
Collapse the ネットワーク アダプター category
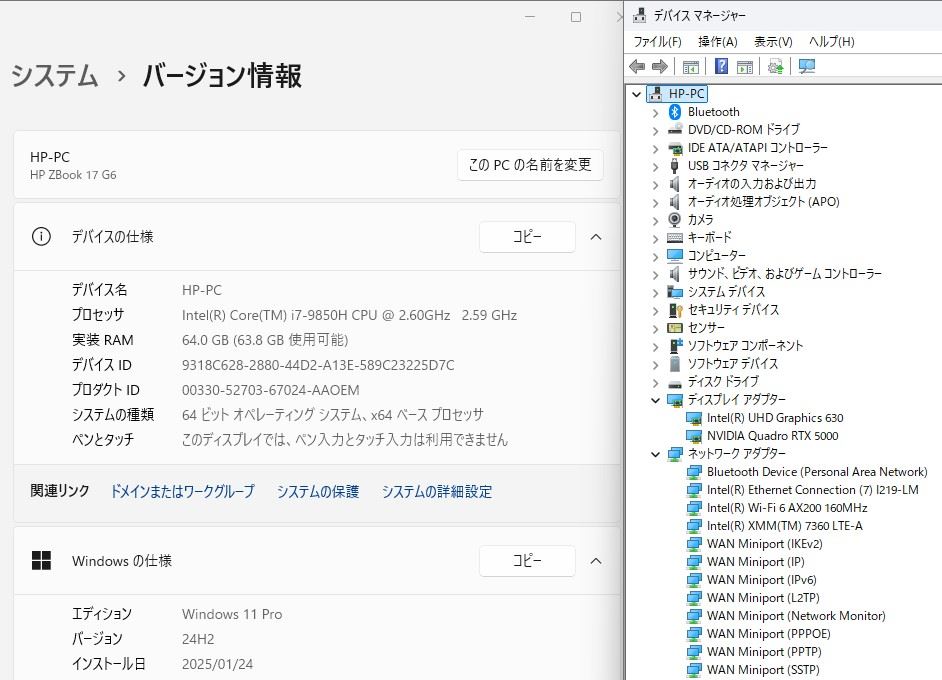(655, 454)
